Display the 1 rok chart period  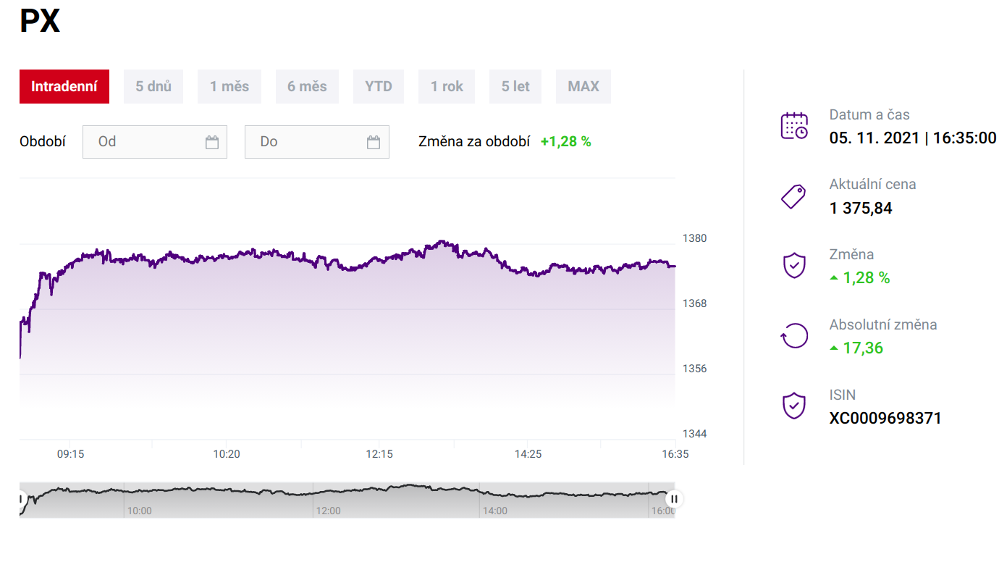[x=447, y=86]
